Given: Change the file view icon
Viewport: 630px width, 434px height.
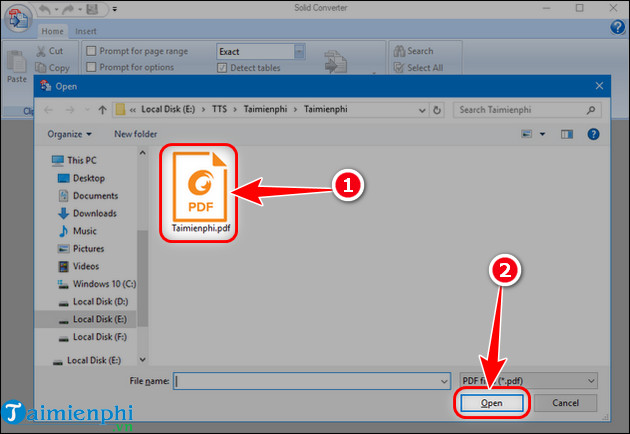Looking at the screenshot, I should (x=526, y=134).
